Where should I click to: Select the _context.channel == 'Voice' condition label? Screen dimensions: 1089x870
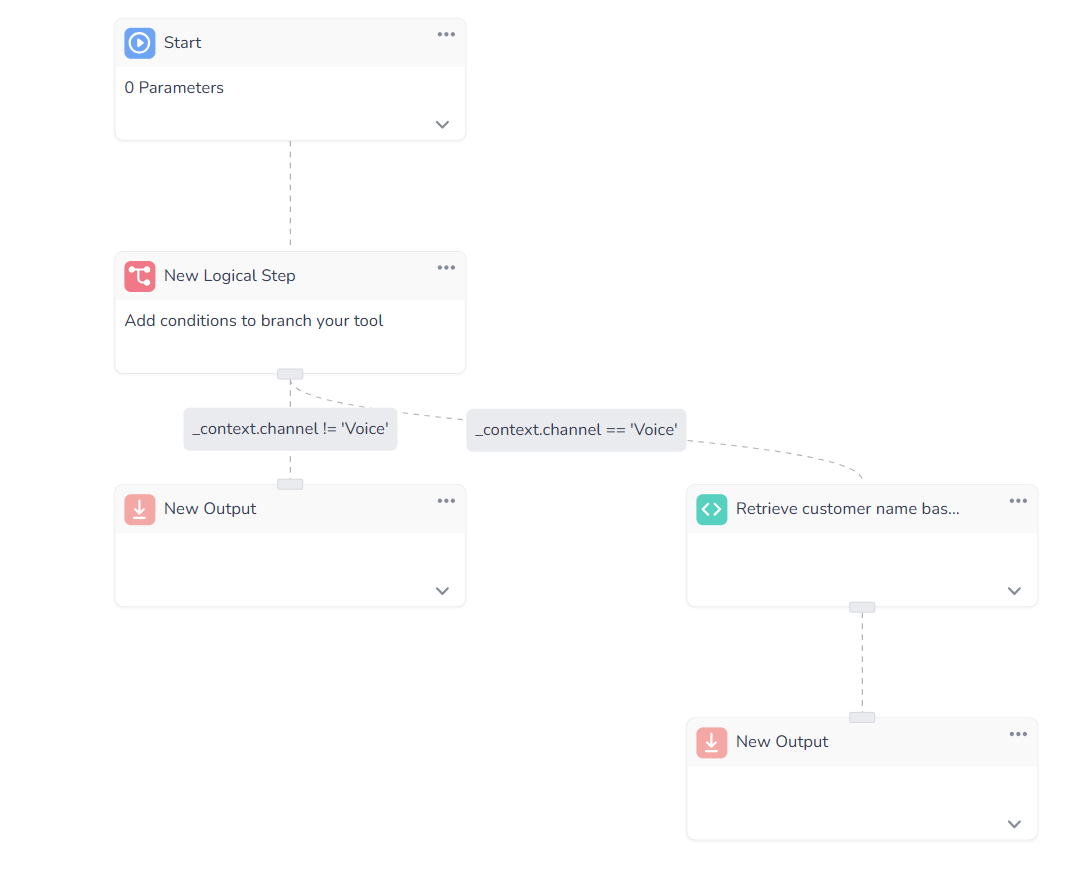click(x=576, y=430)
